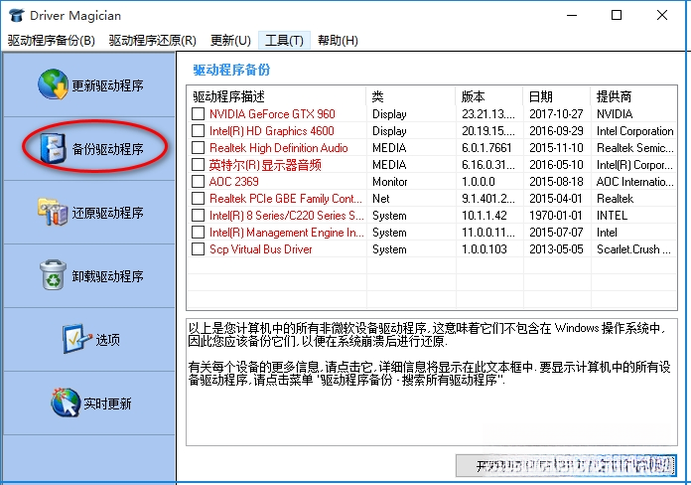Viewport: 691px width, 485px height.
Task: Click the 卸载驱动程序 sidebar label
Action: coord(108,276)
